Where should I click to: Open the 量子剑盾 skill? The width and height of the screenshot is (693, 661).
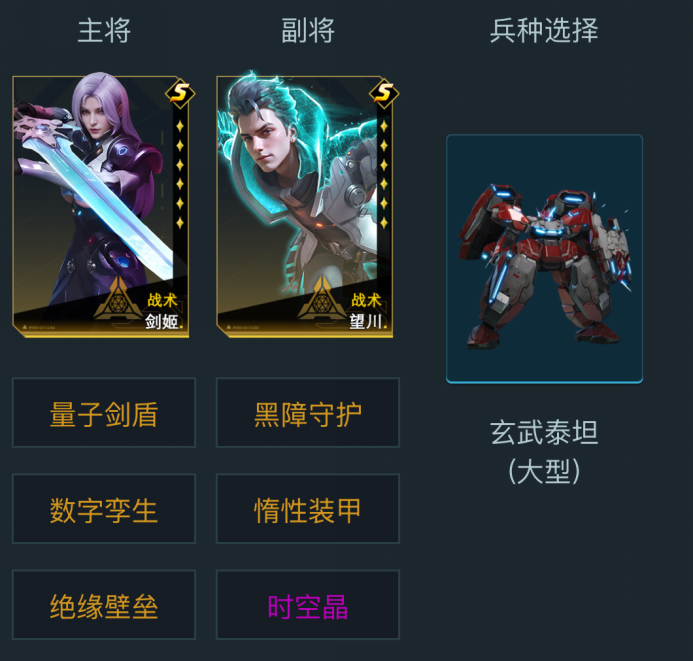coord(104,413)
